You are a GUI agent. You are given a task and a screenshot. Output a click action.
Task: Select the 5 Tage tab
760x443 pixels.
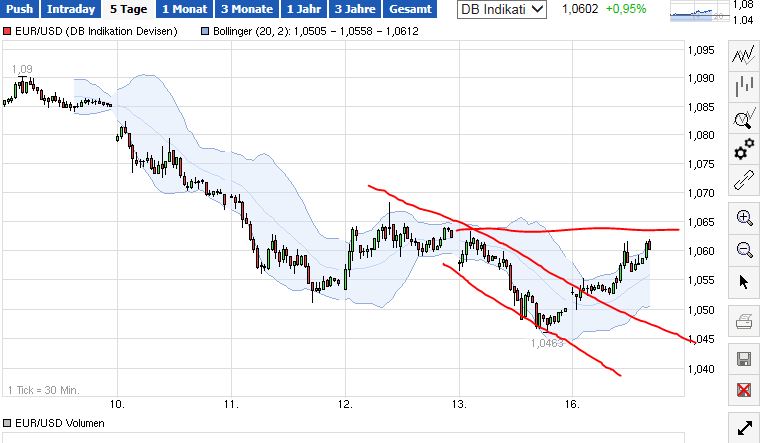(128, 9)
